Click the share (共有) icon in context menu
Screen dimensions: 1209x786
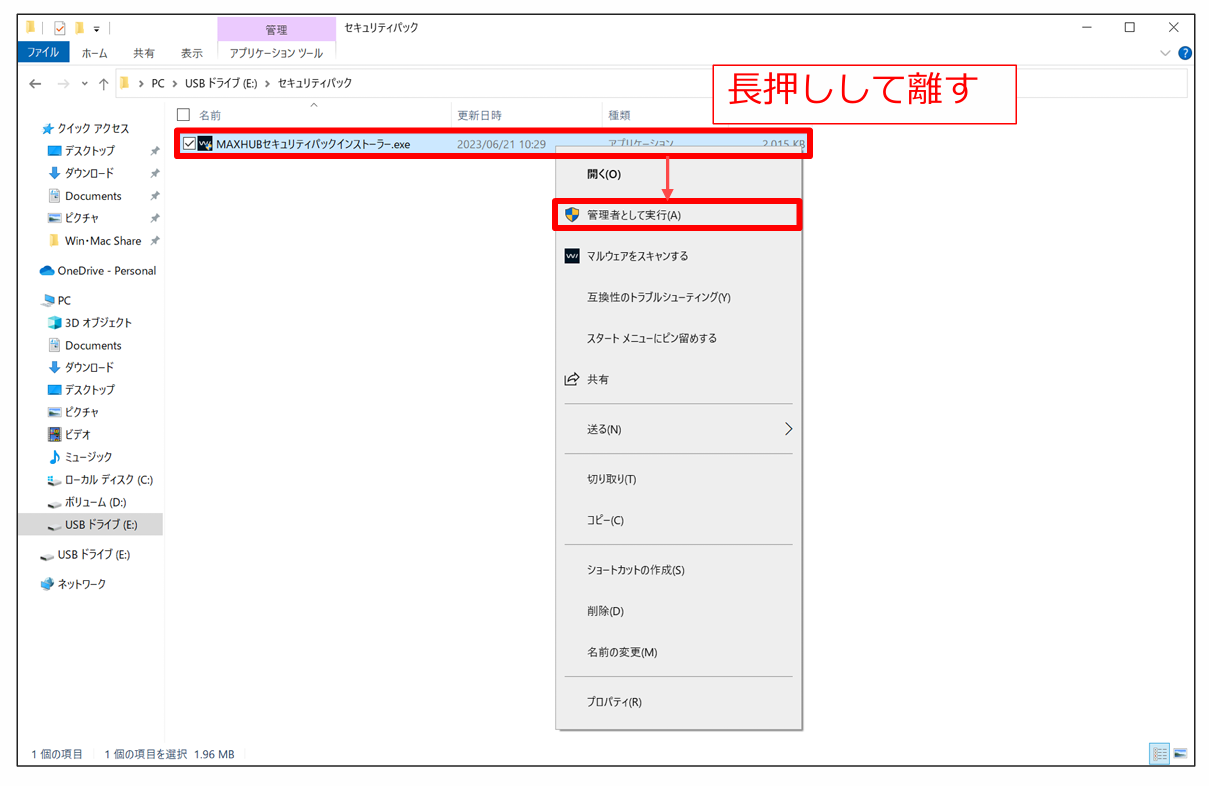572,379
